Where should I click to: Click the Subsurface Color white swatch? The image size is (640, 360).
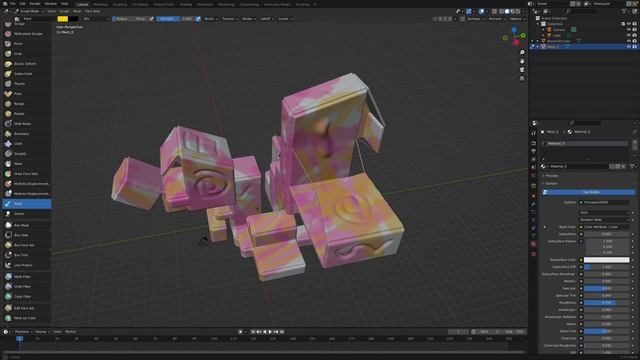click(606, 260)
